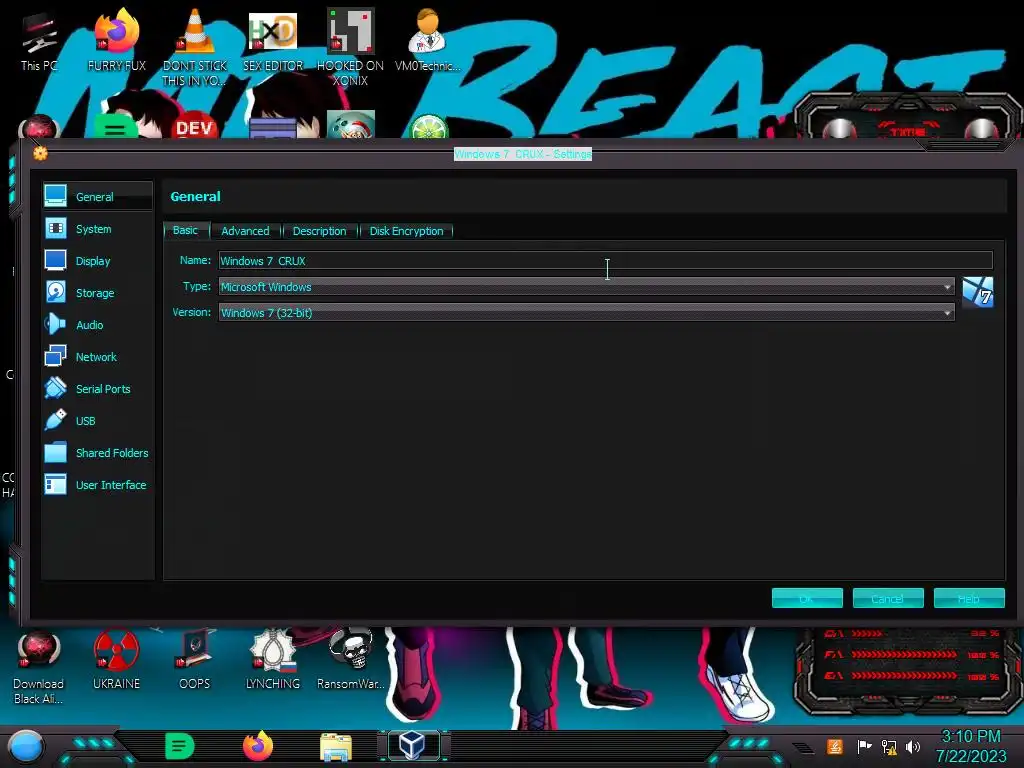Open the System settings category
Image resolution: width=1024 pixels, height=768 pixels.
(x=98, y=229)
